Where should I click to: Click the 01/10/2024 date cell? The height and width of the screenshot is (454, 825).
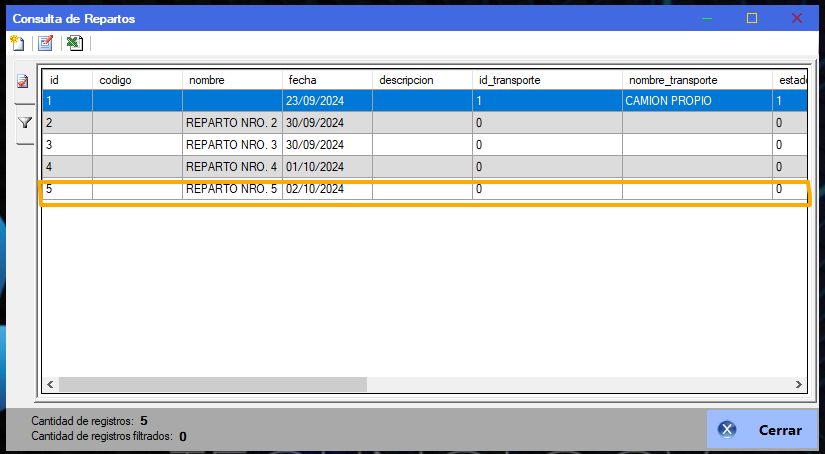(x=327, y=167)
